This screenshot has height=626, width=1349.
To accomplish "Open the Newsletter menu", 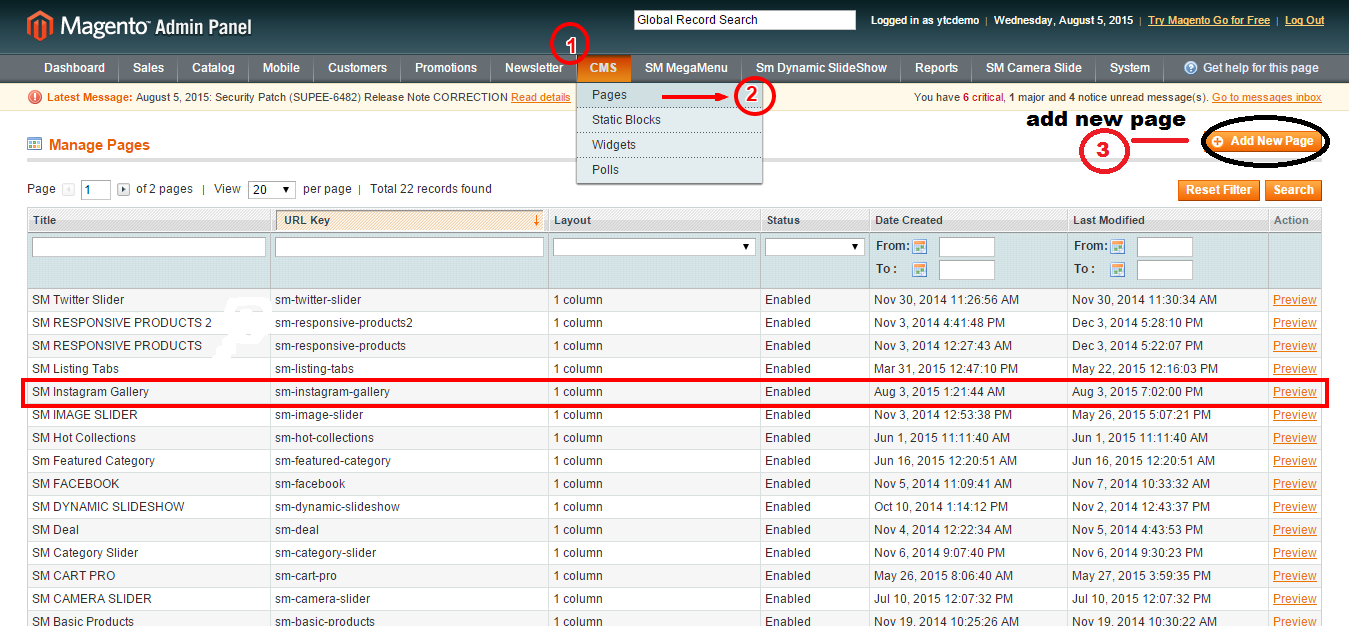I will [534, 68].
